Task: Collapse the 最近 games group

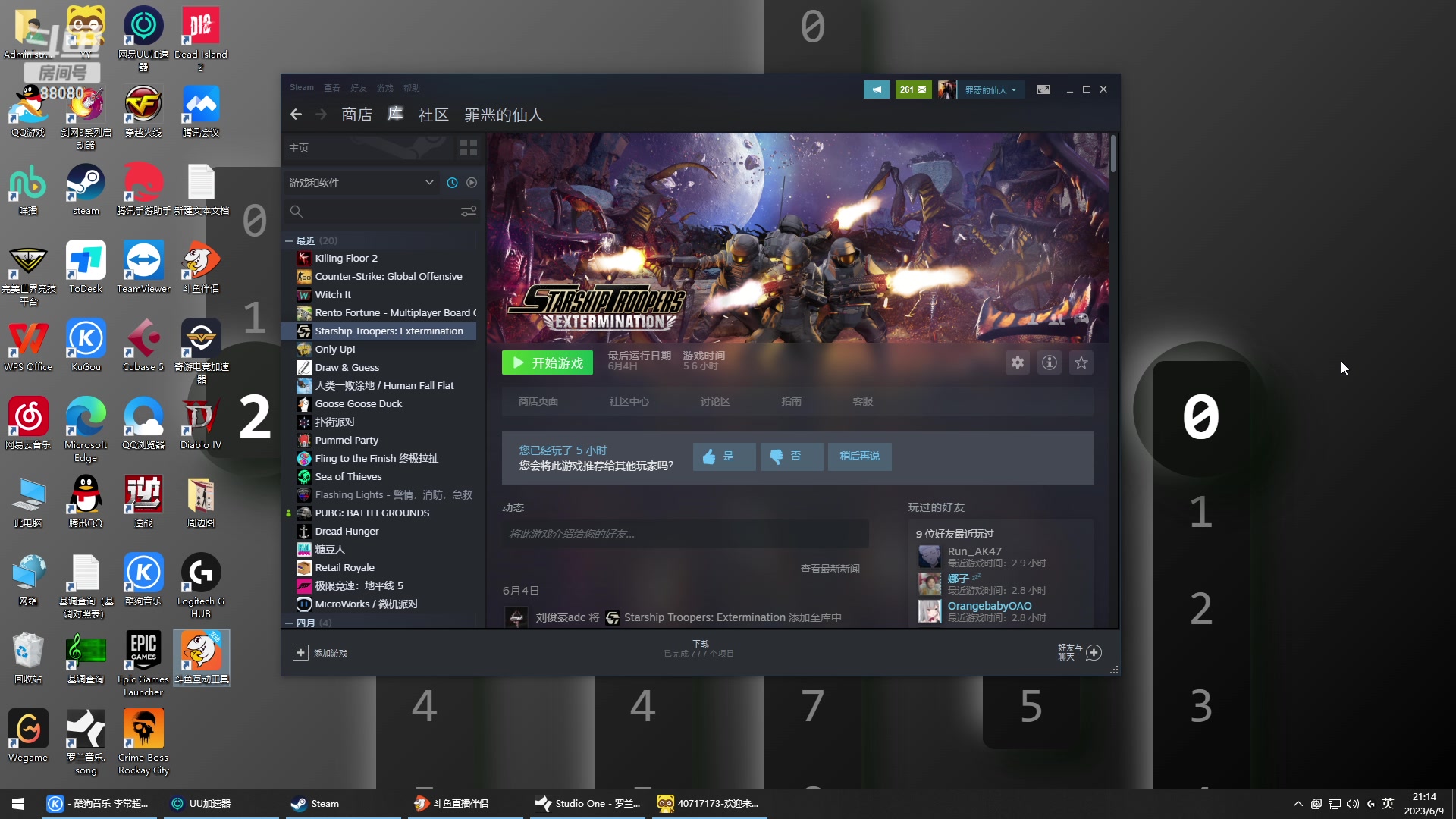Action: [x=289, y=241]
